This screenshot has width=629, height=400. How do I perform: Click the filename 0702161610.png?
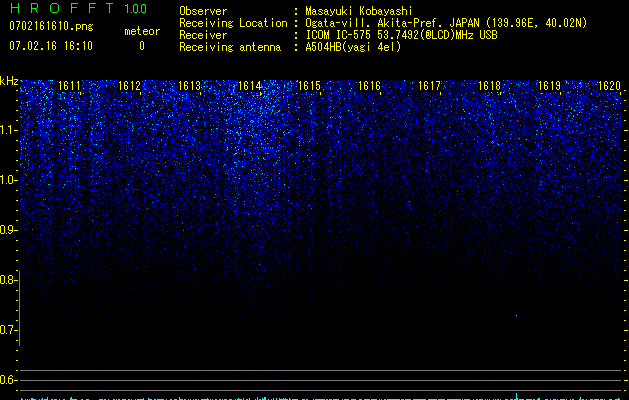tap(51, 26)
